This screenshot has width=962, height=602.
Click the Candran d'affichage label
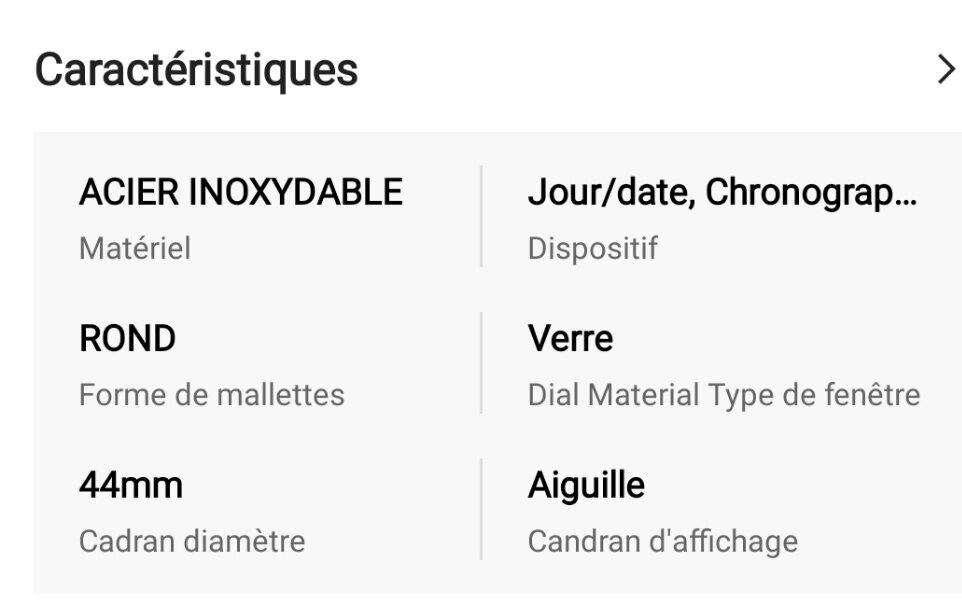point(662,542)
